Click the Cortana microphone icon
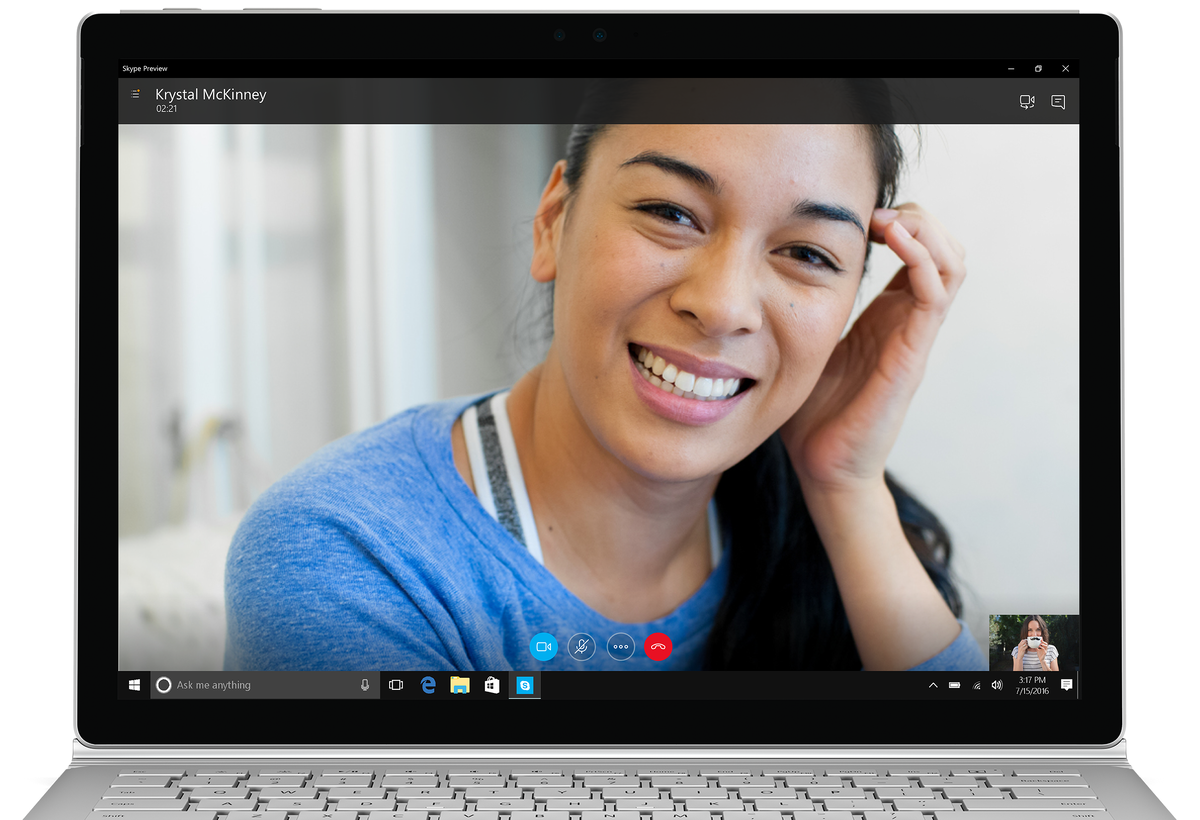Screen dimensions: 1200x820 tap(365, 685)
